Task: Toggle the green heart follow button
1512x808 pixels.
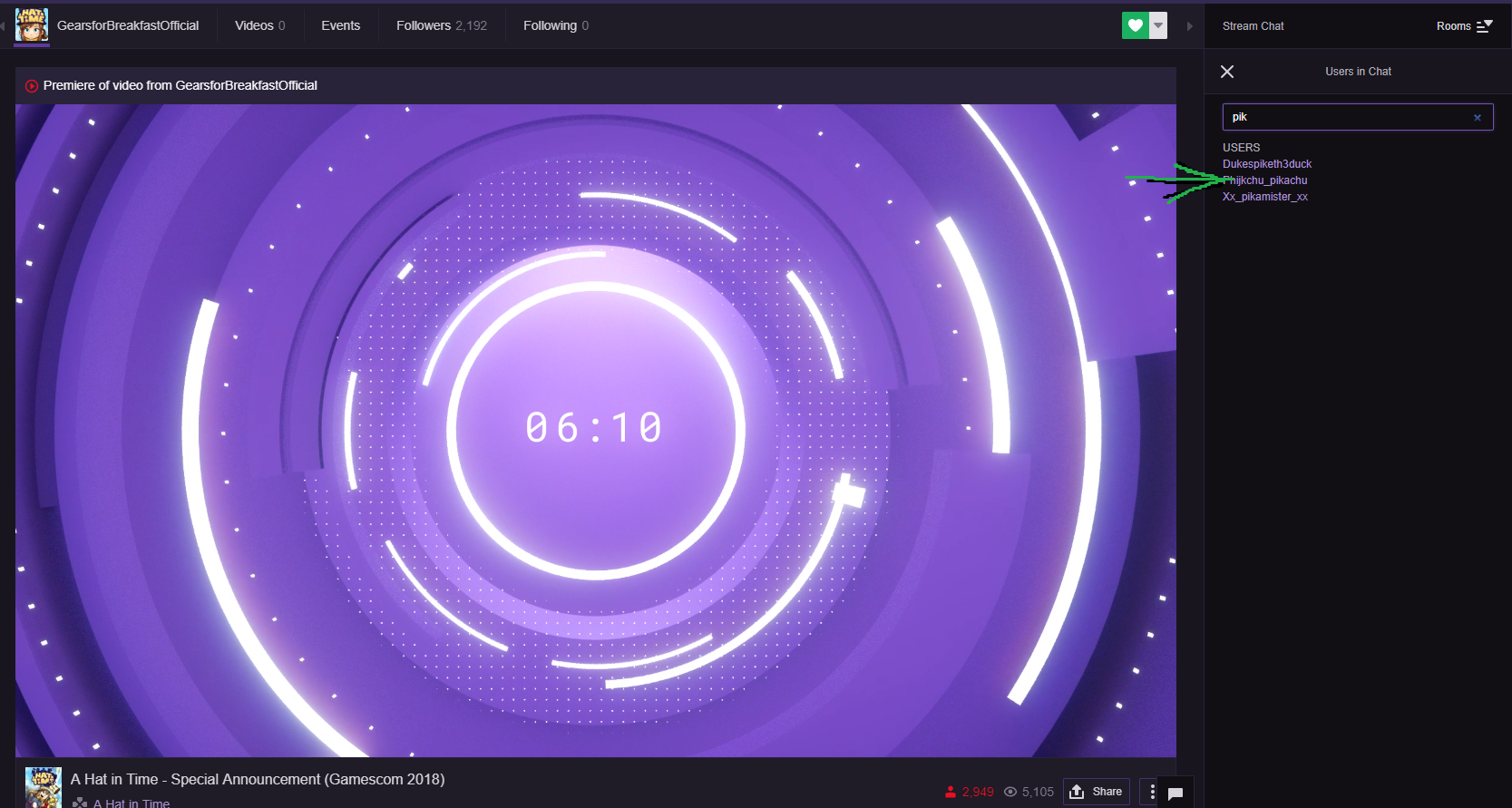Action: click(1136, 25)
